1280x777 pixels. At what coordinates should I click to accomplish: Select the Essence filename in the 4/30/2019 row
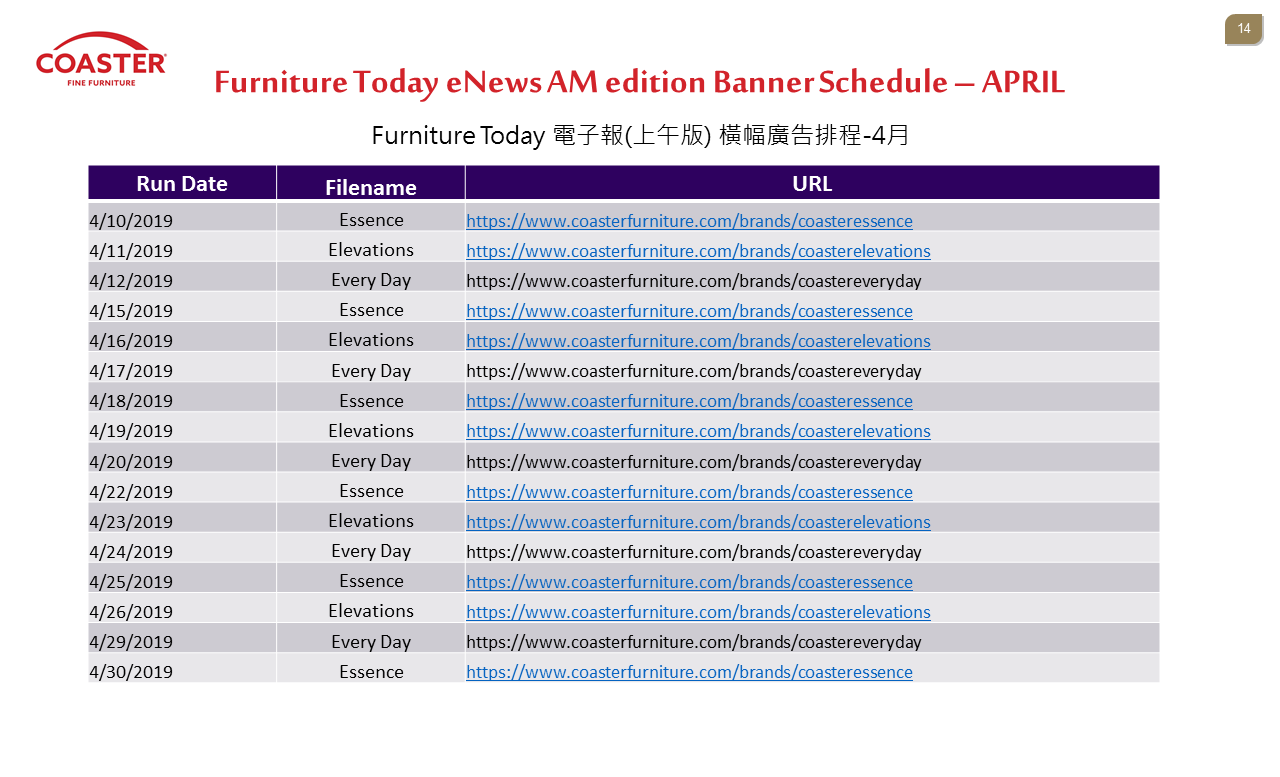[371, 672]
